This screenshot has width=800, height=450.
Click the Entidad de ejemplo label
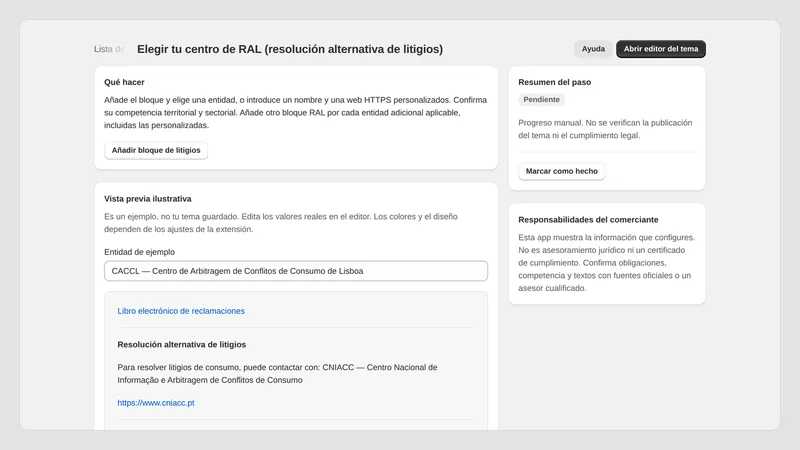[139, 252]
